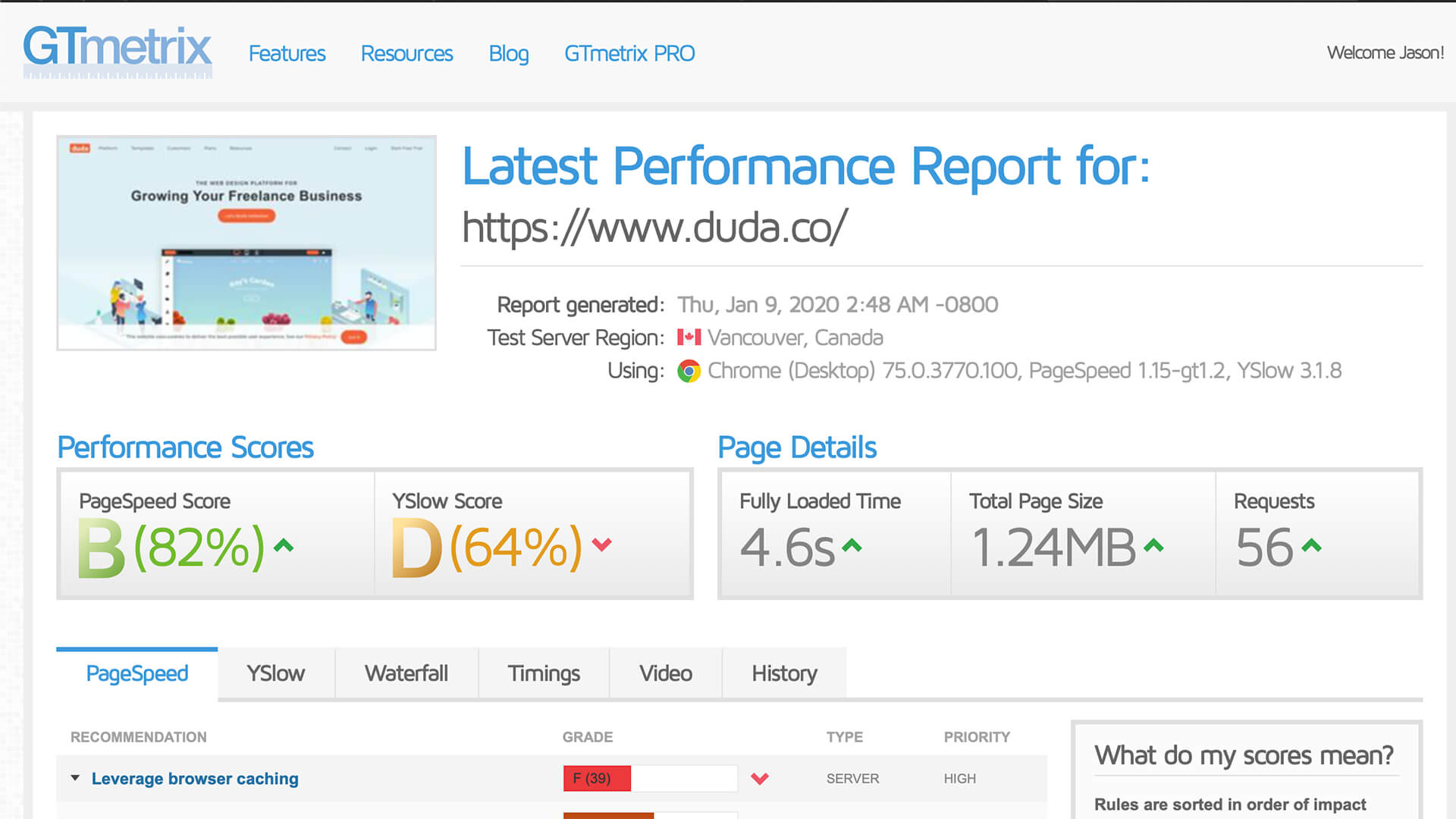Click the SERVER type cell
Viewport: 1456px width, 819px height.
(x=852, y=779)
